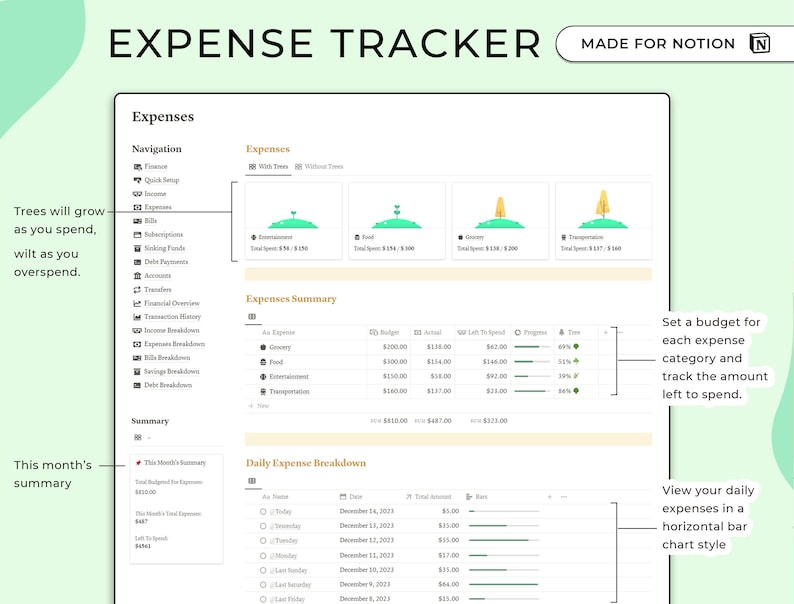Viewport: 794px width, 604px height.
Task: Click the Transfers arrows icon
Action: point(137,290)
